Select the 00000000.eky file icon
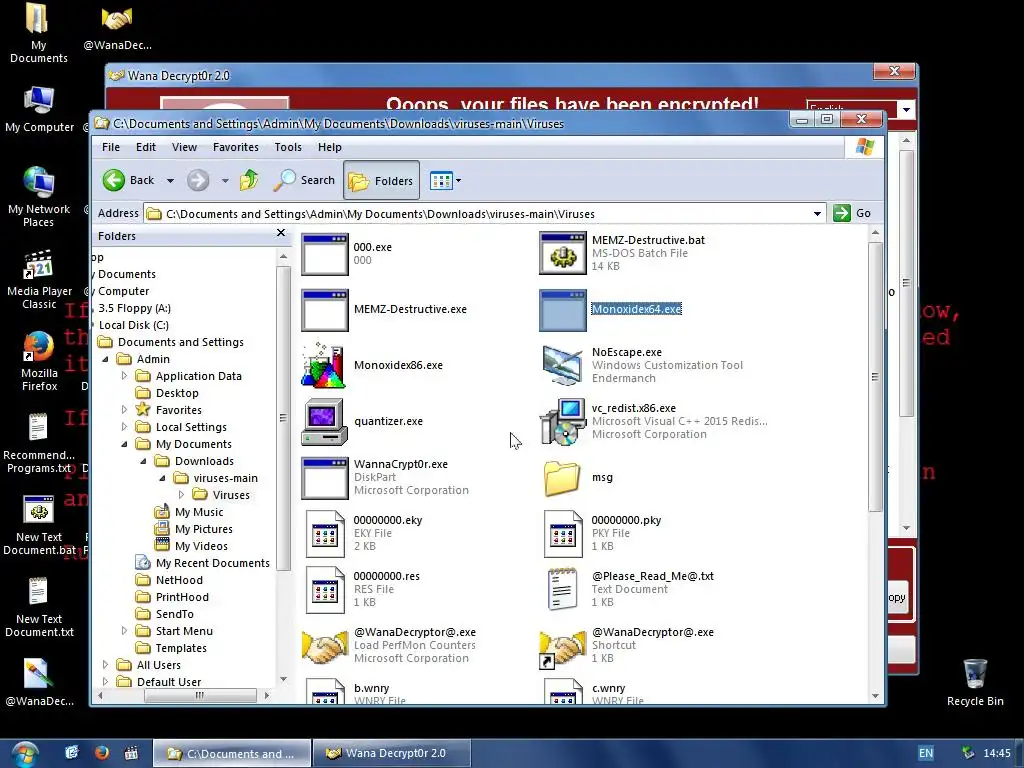Viewport: 1024px width, 768px height. point(325,534)
